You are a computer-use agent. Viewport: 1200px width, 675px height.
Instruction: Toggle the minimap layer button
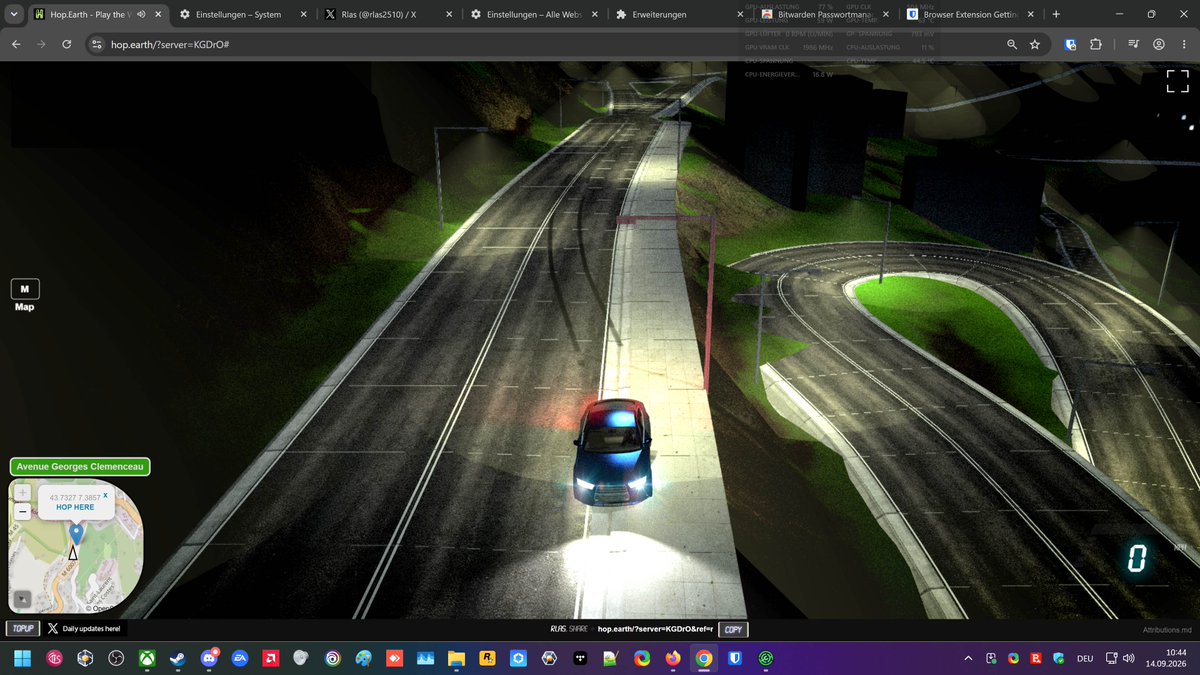(x=22, y=599)
